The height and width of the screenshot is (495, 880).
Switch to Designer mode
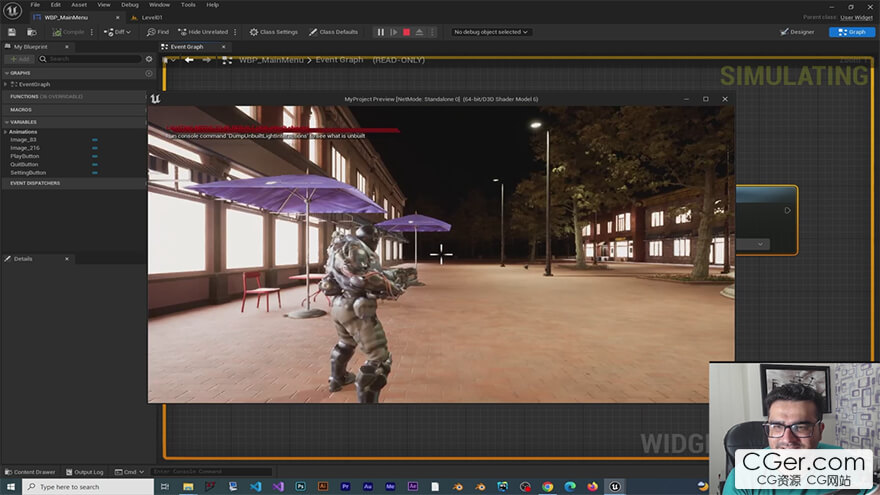(797, 32)
